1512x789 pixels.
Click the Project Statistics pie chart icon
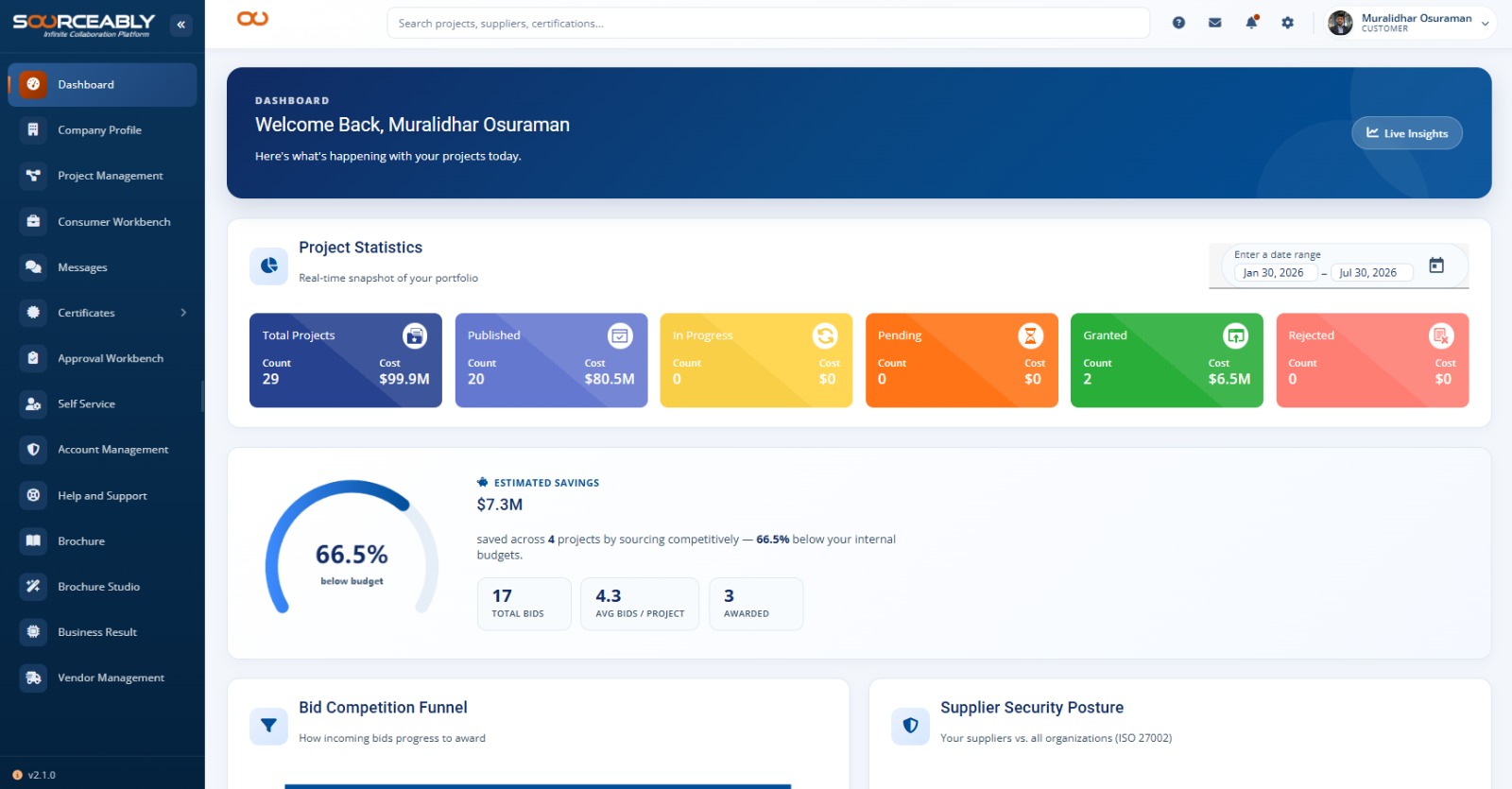pos(268,266)
